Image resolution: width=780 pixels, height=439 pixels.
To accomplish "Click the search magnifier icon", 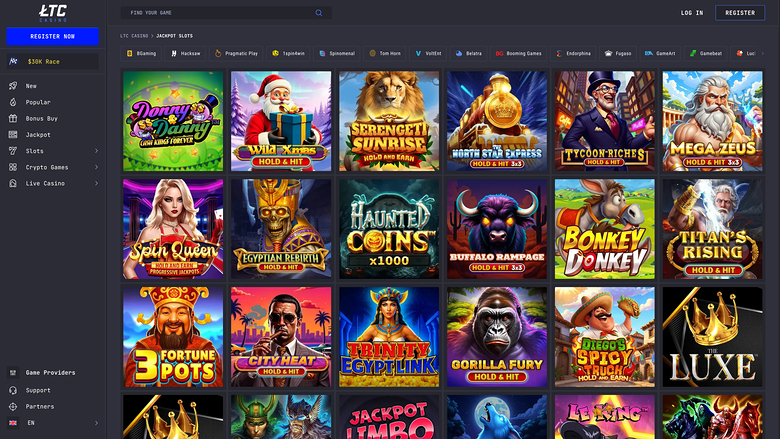I will click(x=319, y=13).
